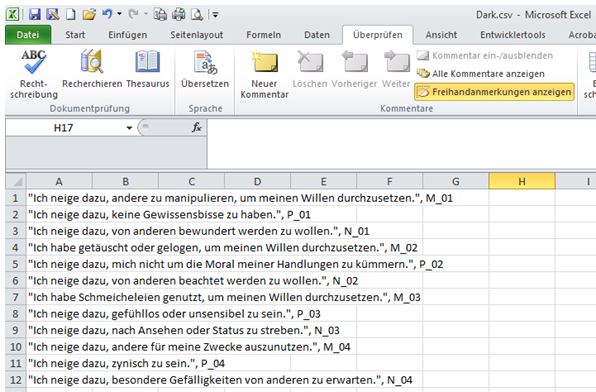Select column A header
Image resolution: width=596 pixels, height=392 pixels.
[59, 182]
